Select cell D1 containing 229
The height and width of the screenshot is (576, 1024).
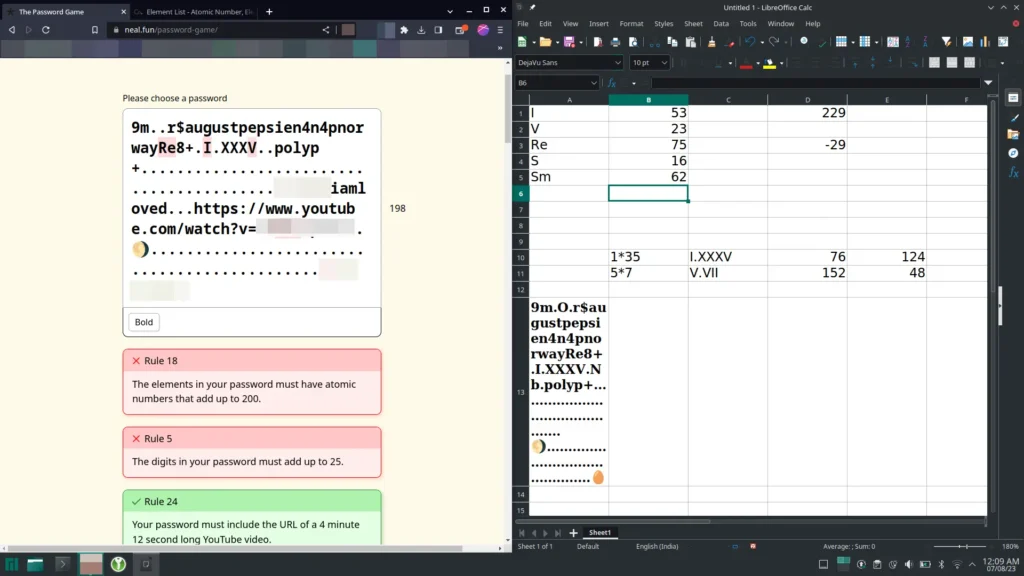coord(807,112)
